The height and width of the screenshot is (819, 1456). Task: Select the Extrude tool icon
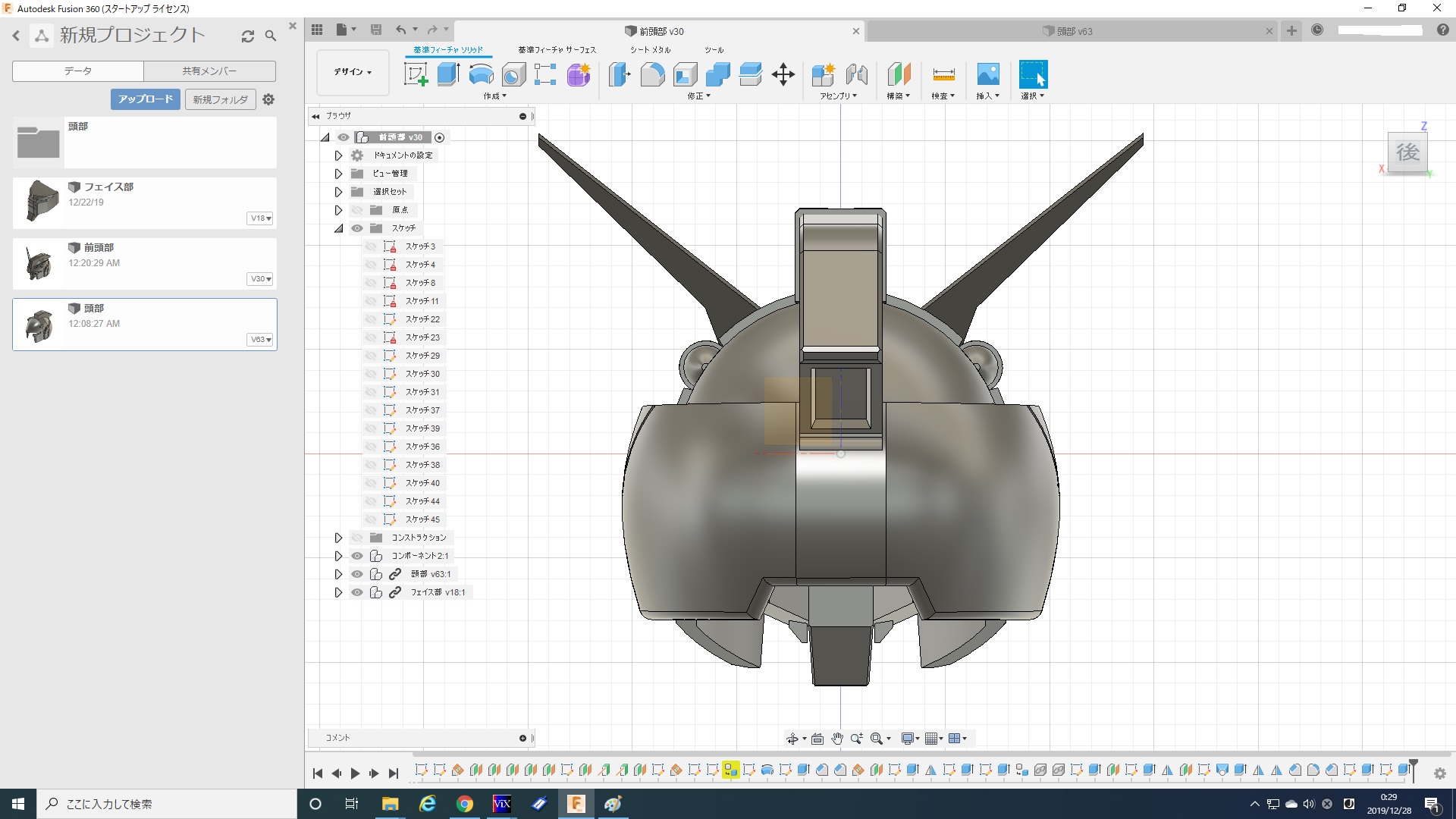click(x=448, y=74)
